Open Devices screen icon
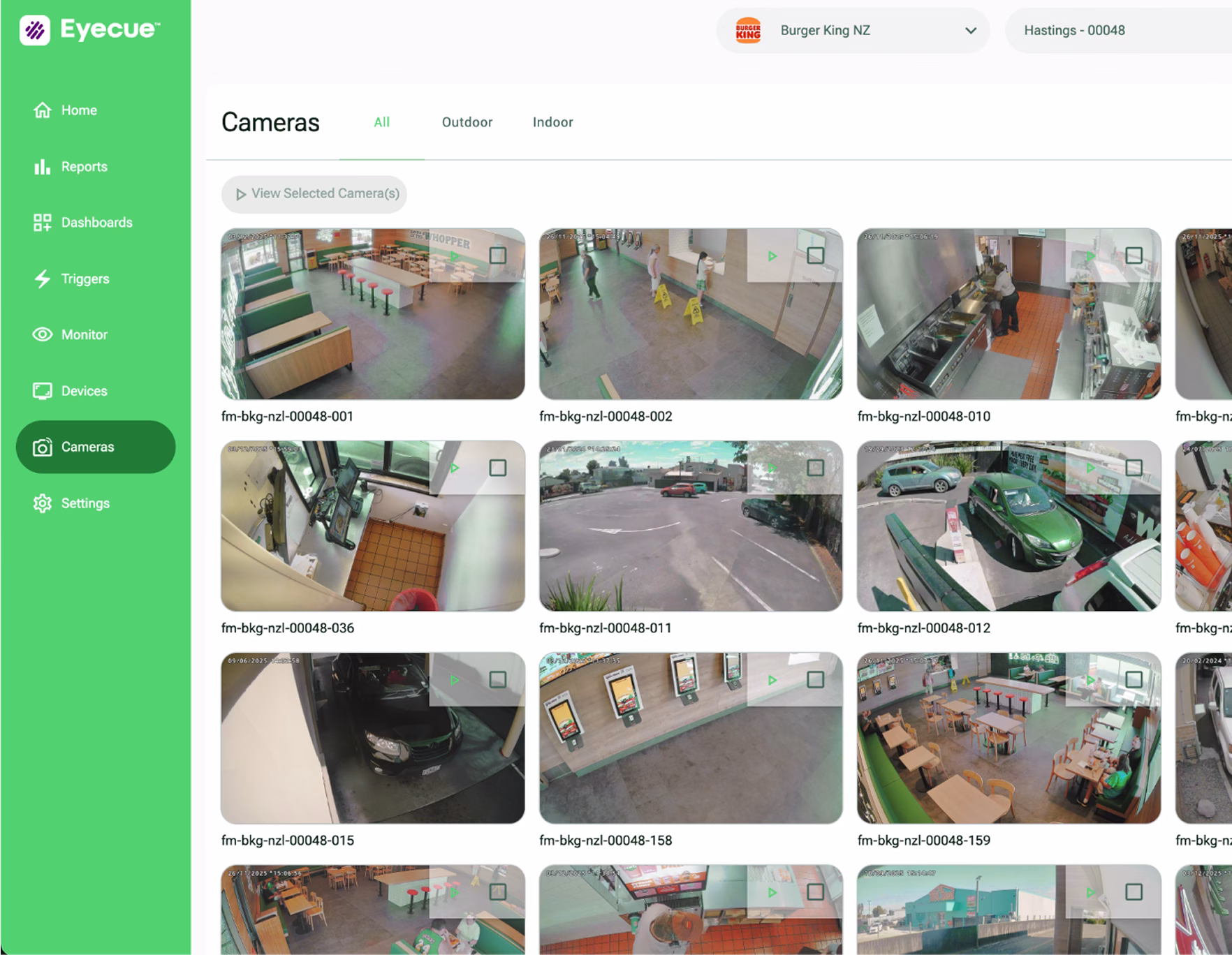This screenshot has height=955, width=1232. click(42, 391)
